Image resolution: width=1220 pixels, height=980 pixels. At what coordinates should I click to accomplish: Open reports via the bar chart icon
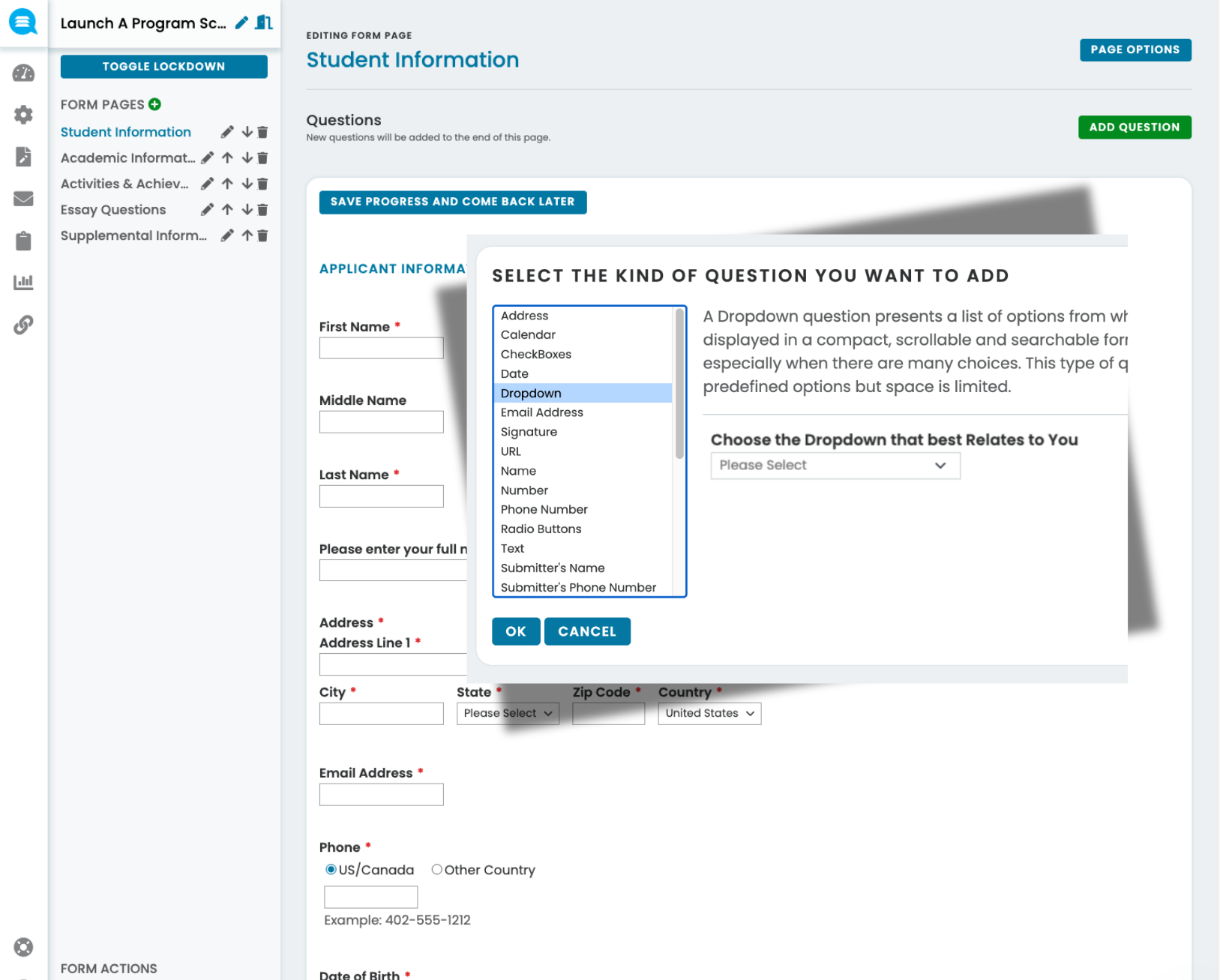23,282
